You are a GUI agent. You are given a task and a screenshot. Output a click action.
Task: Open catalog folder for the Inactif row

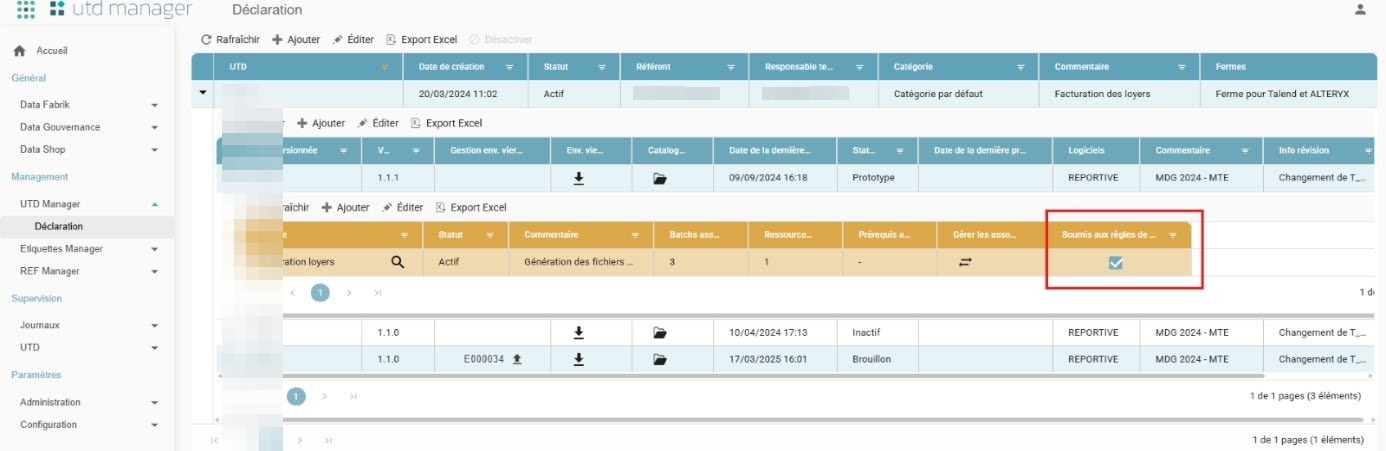click(x=660, y=332)
